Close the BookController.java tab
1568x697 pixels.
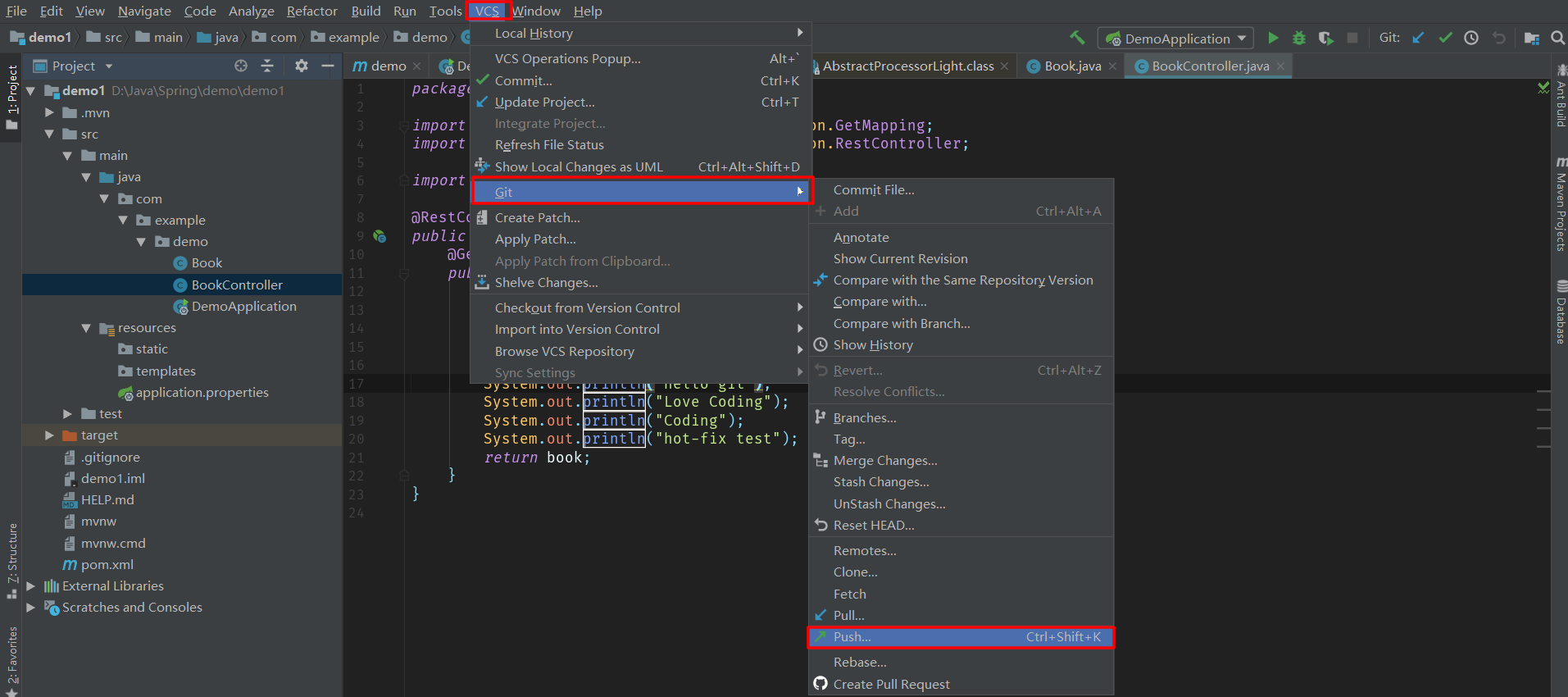pyautogui.click(x=1280, y=66)
